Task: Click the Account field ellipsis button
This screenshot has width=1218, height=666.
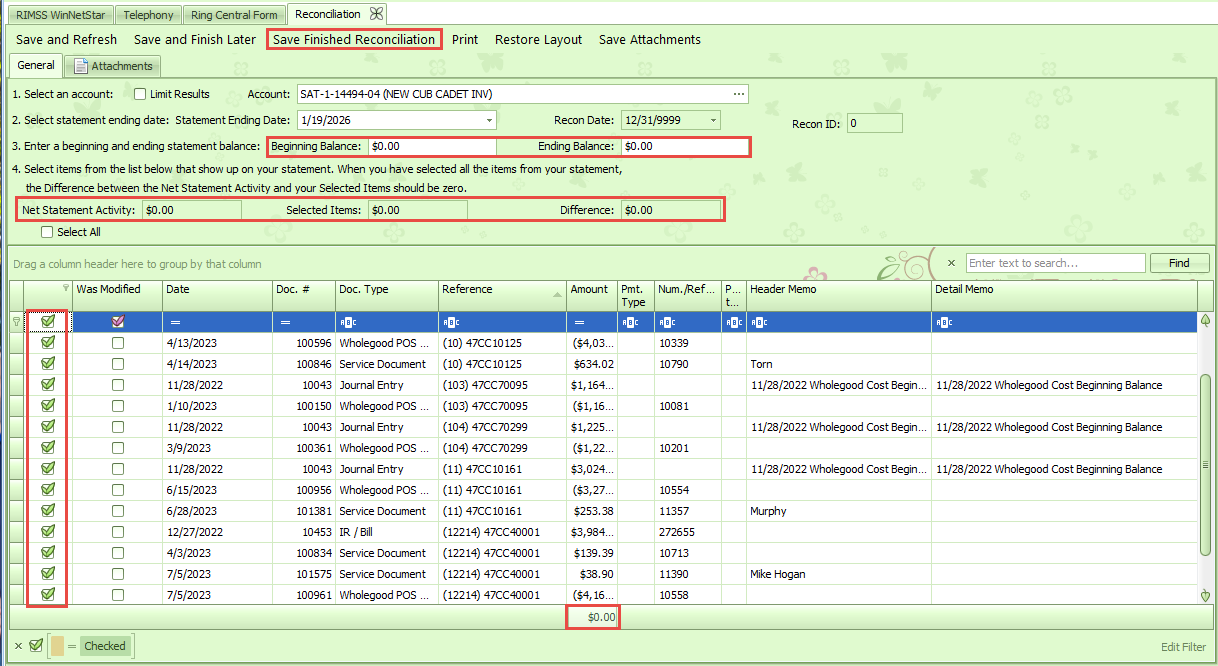Action: 739,94
